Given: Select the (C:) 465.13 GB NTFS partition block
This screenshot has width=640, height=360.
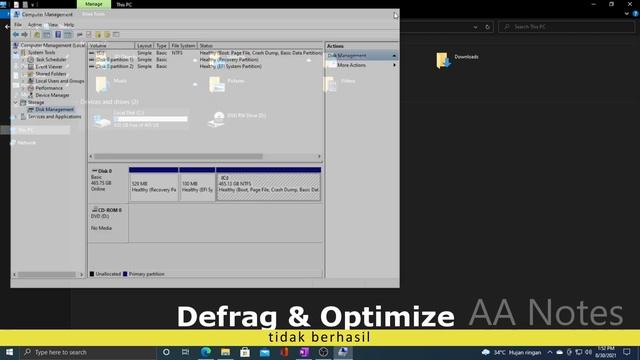Looking at the screenshot, I should click(269, 184).
